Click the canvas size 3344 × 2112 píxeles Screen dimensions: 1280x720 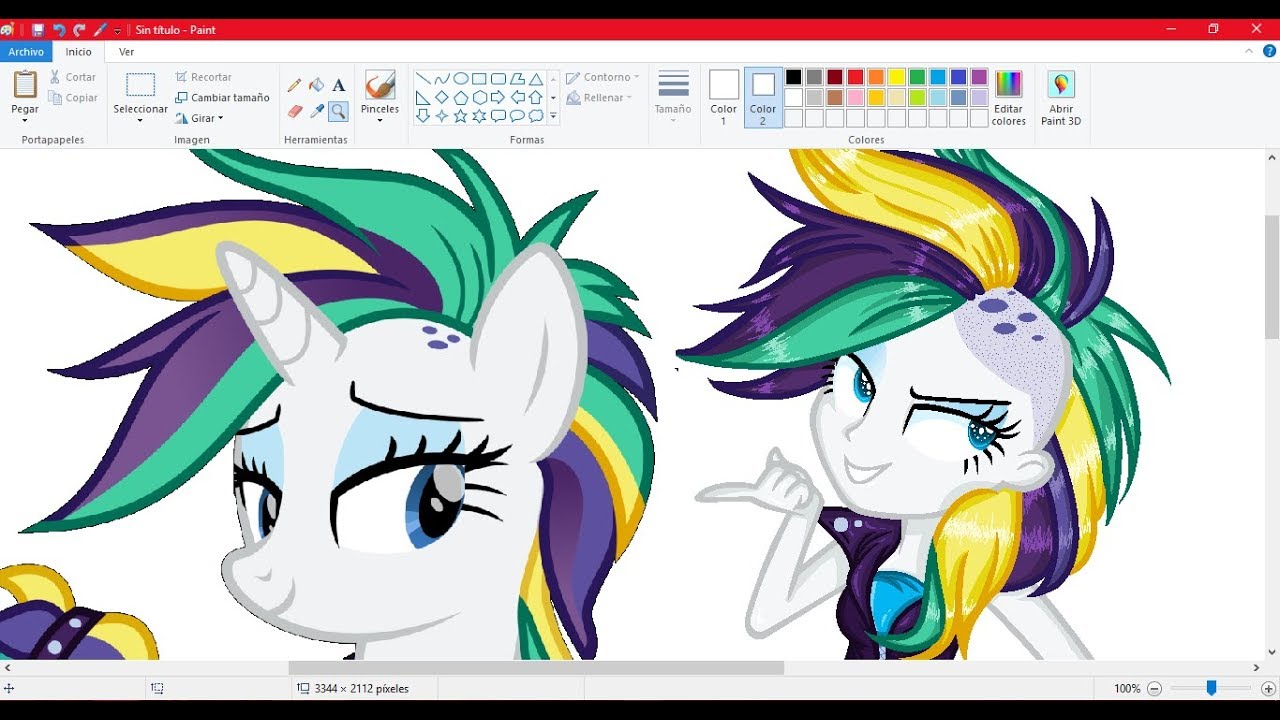[x=361, y=688]
